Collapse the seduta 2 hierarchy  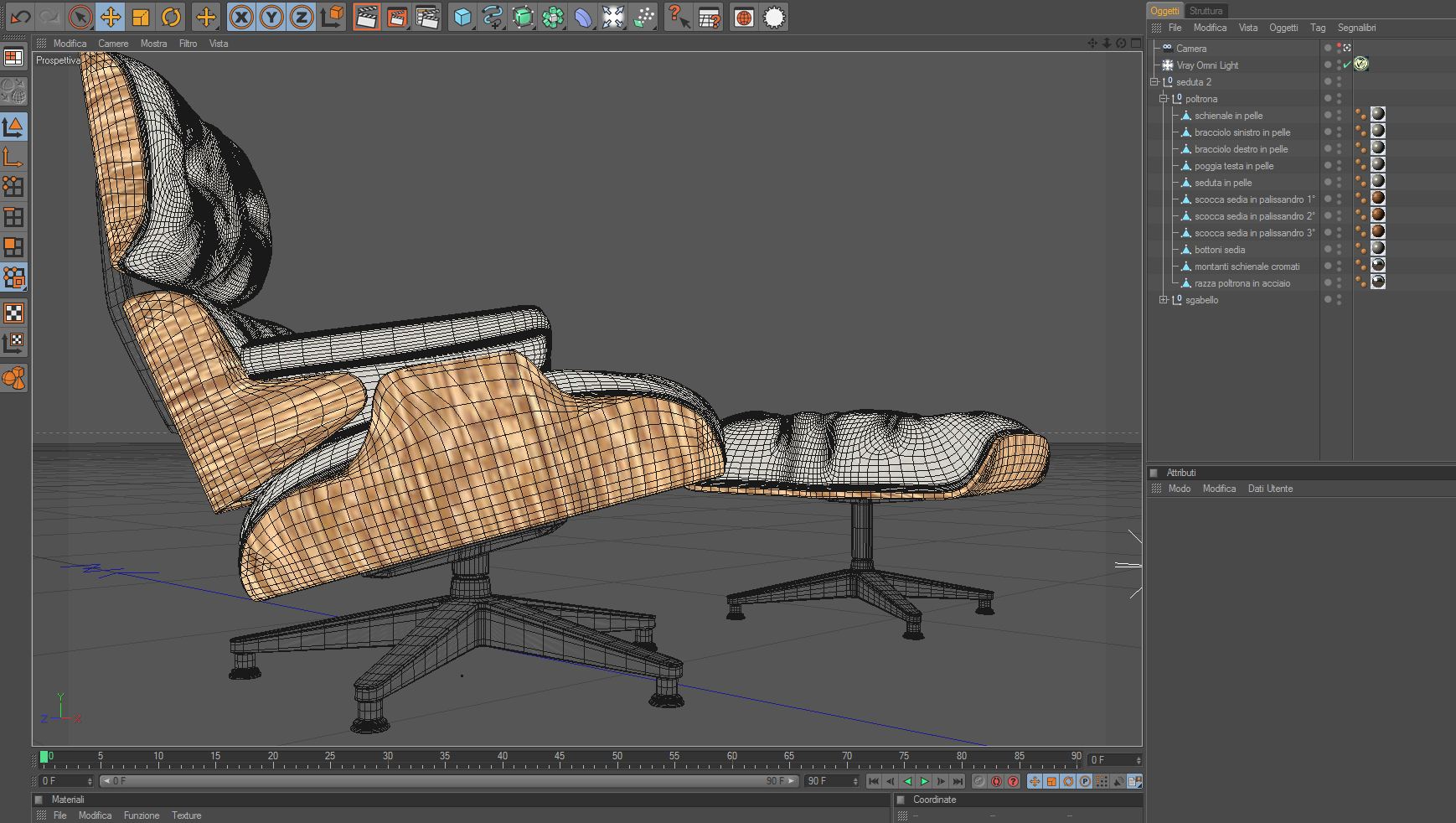[1154, 82]
